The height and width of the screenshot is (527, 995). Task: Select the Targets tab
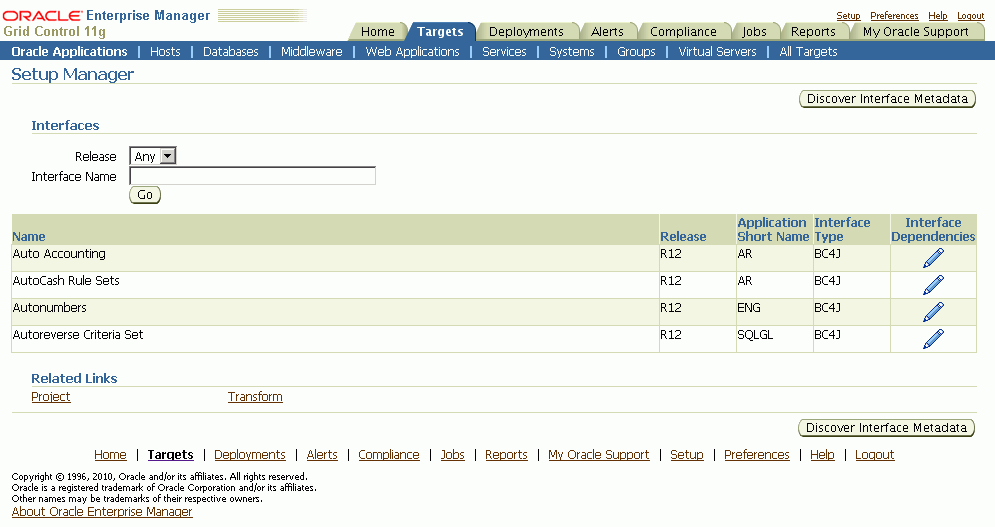tap(440, 32)
